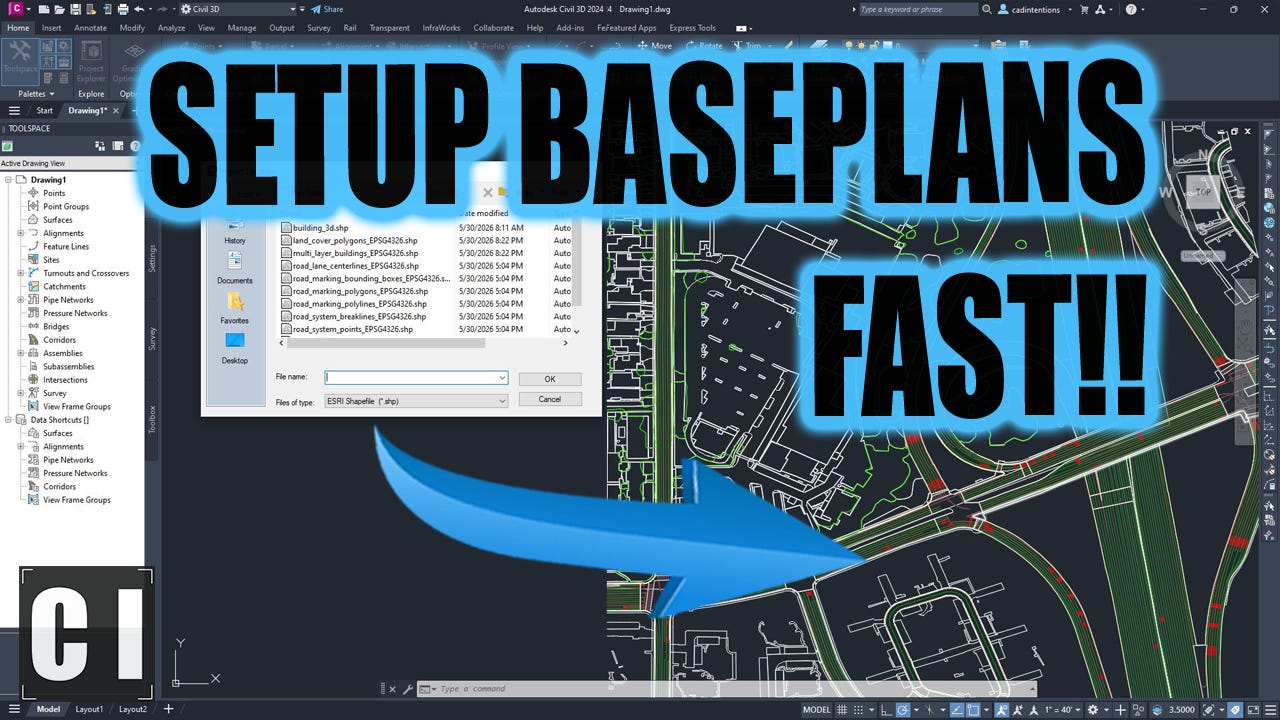Switch to the Start tab
The height and width of the screenshot is (720, 1280).
pyautogui.click(x=45, y=111)
